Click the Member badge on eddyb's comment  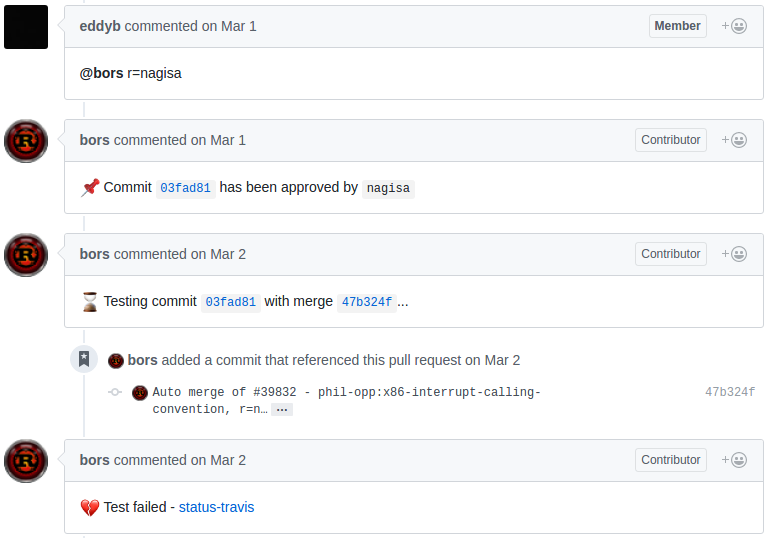(678, 26)
